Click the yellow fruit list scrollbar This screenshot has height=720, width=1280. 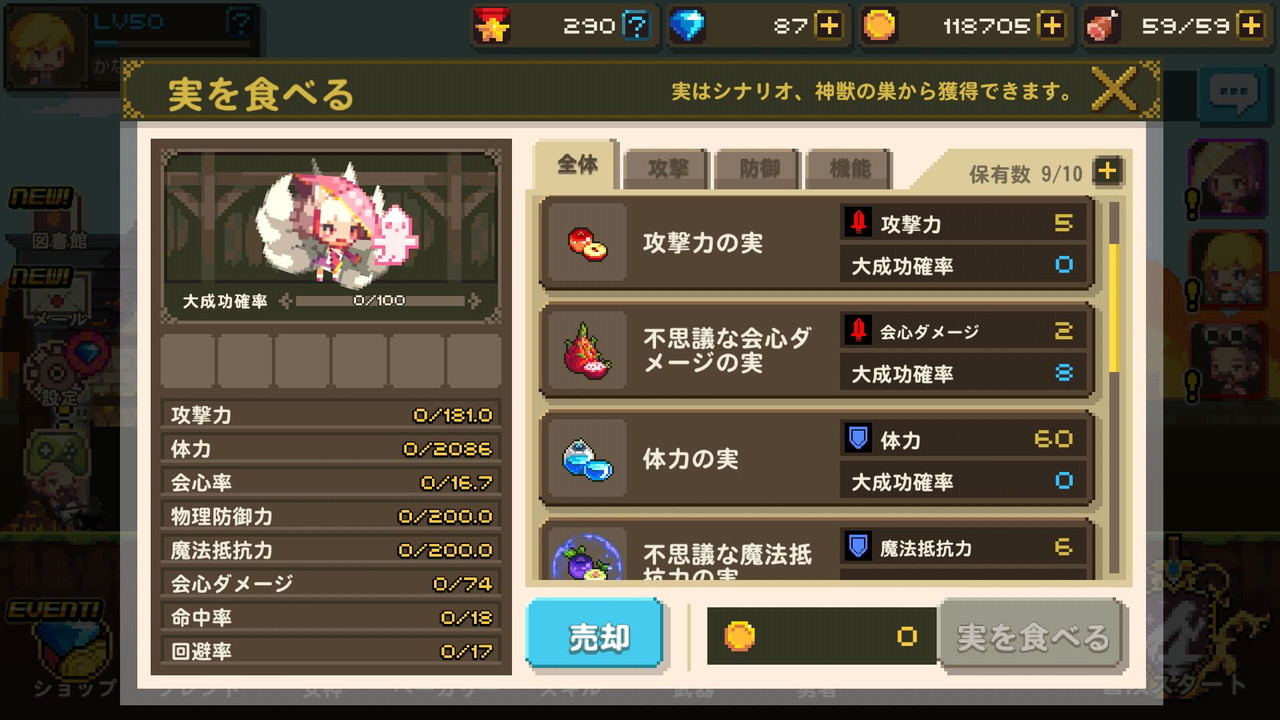1114,307
